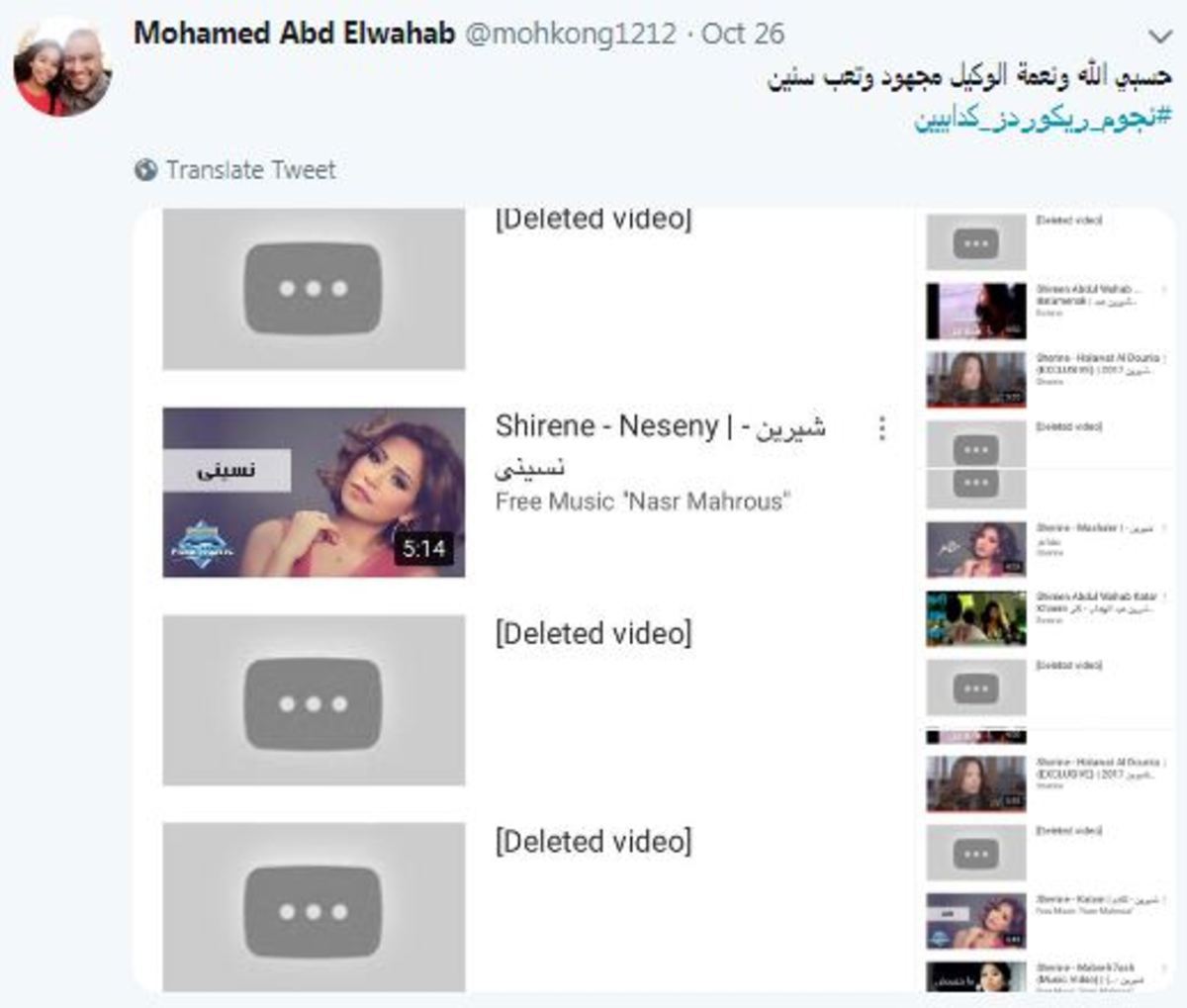1187x1008 pixels.
Task: Click the globe icon beside Translate Tweet
Action: coord(145,170)
